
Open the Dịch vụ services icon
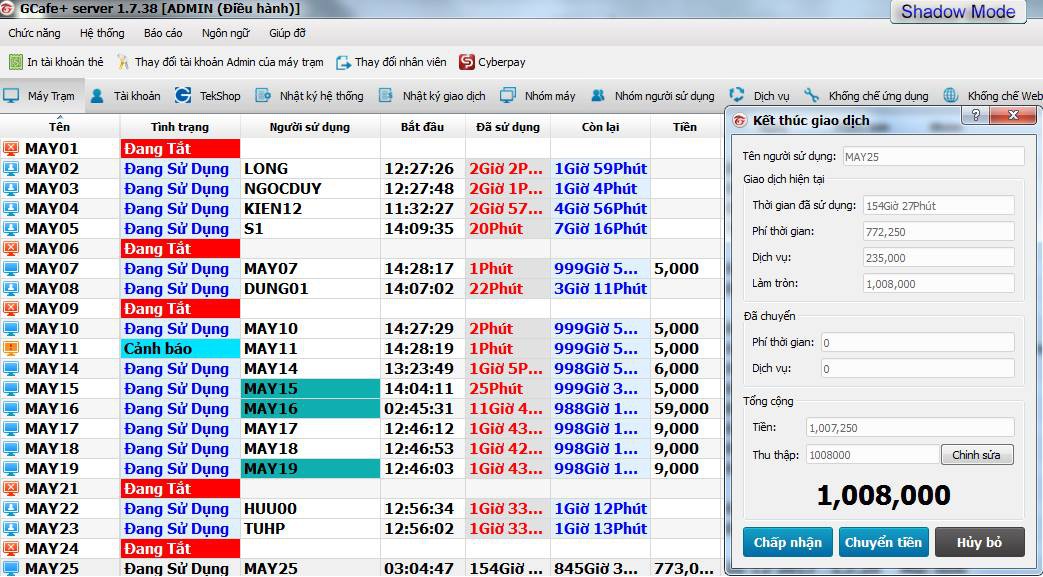pos(736,96)
